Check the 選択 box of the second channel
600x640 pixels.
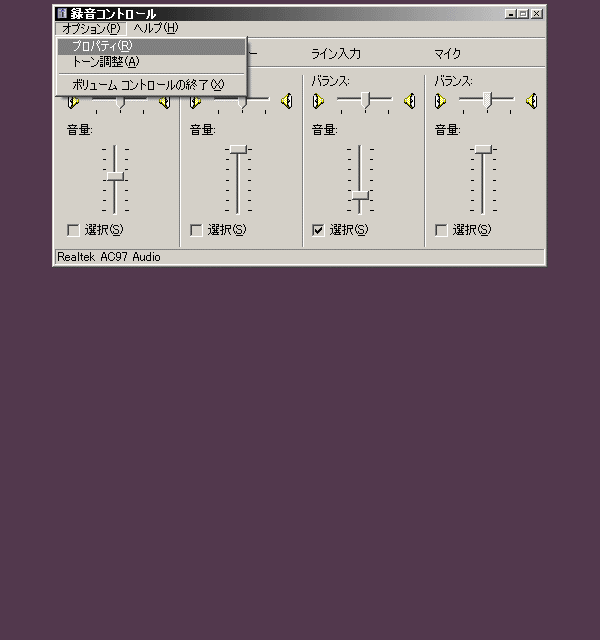[x=196, y=230]
